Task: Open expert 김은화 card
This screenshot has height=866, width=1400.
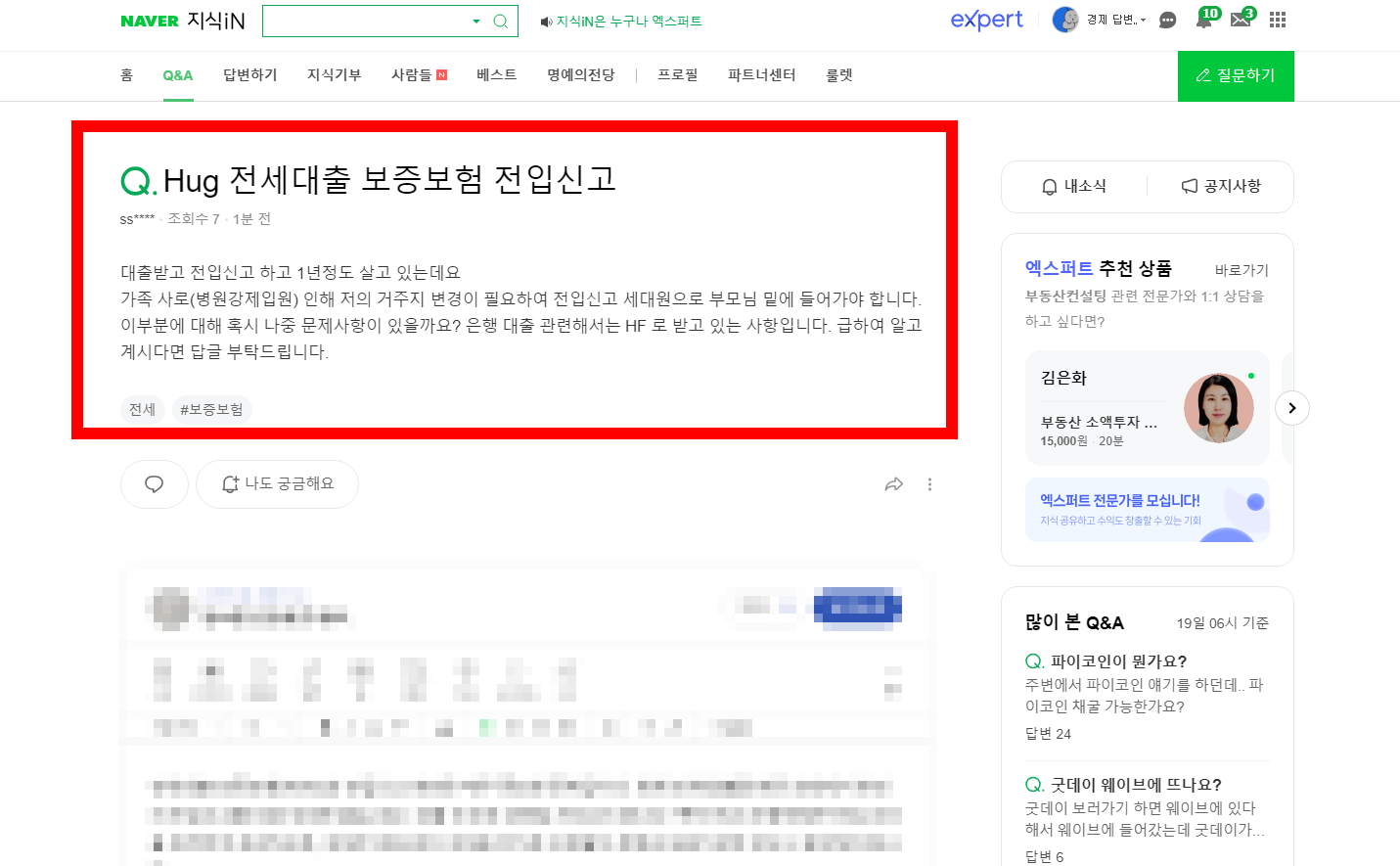Action: point(1148,408)
